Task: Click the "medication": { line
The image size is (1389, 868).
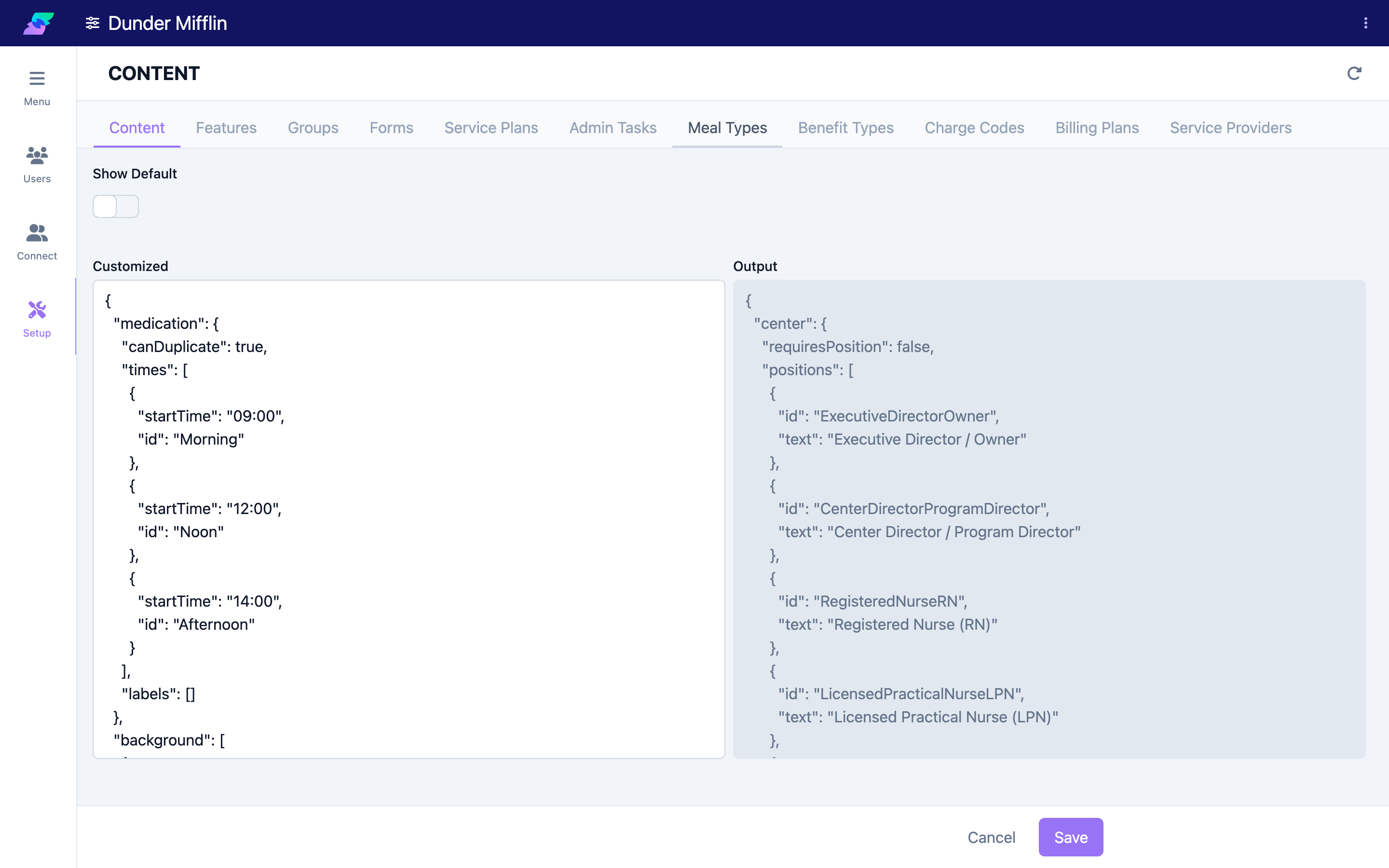Action: [166, 324]
